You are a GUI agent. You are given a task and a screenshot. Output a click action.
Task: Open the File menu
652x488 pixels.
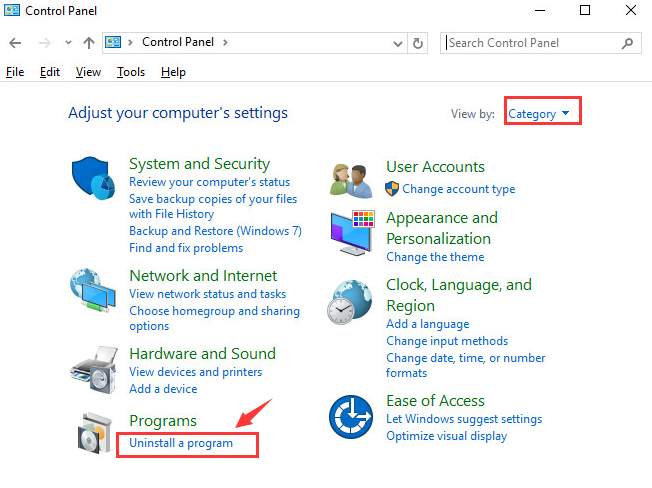15,72
